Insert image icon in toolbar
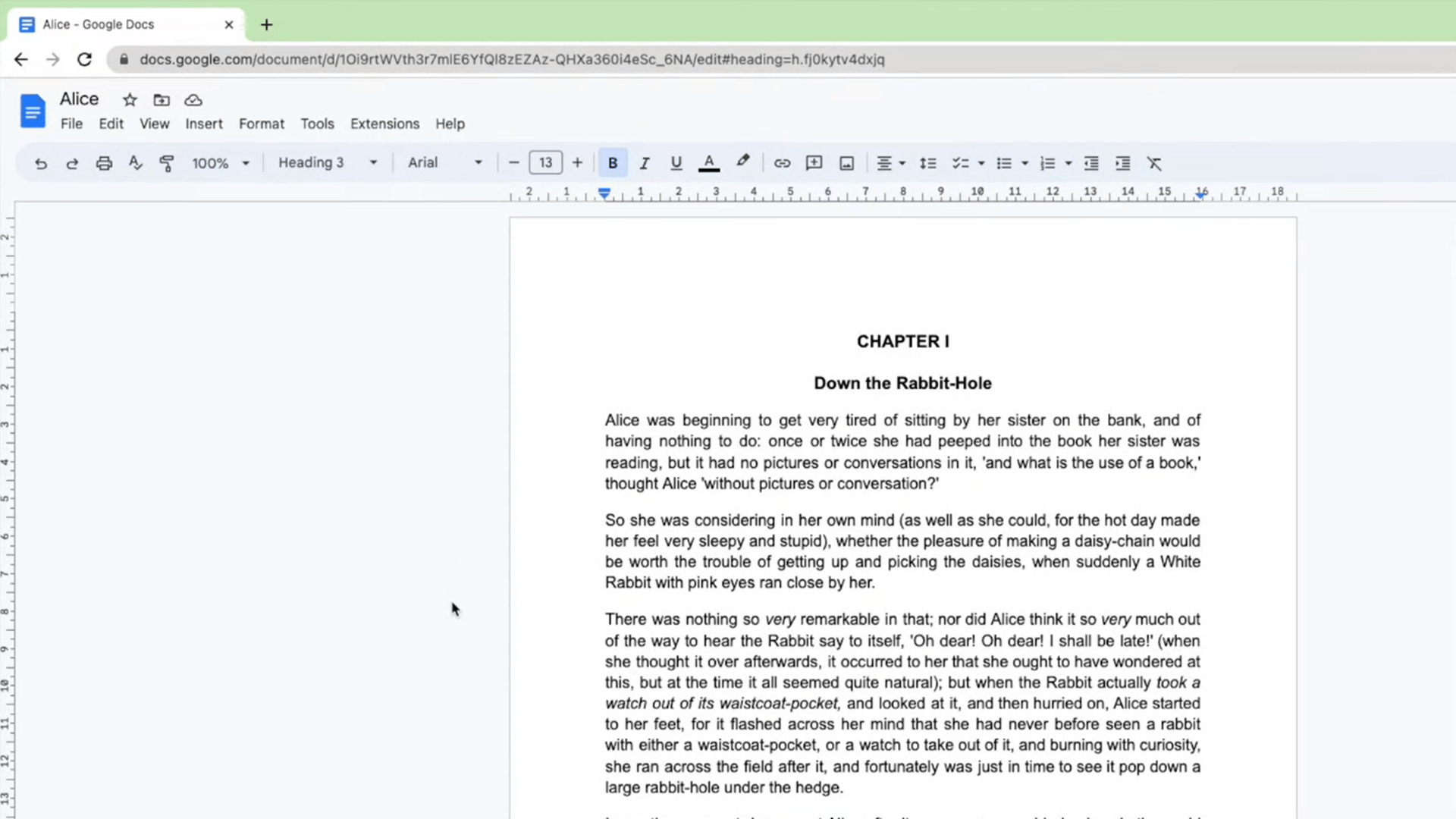Viewport: 1456px width, 819px height. point(847,163)
